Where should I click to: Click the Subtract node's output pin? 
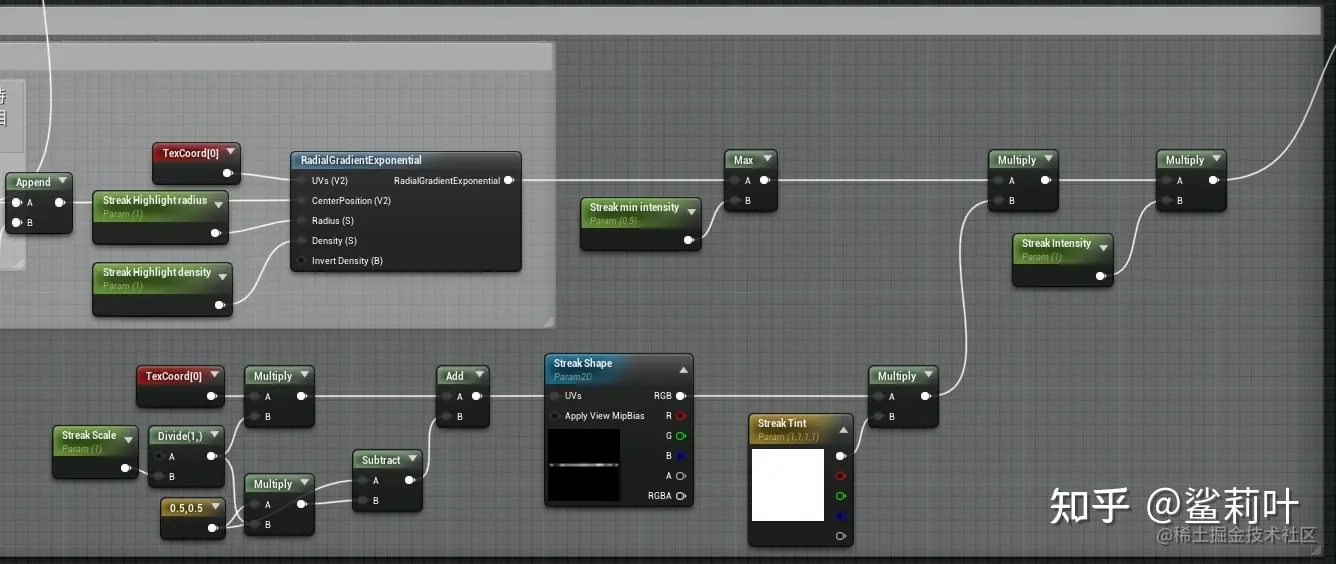(x=409, y=480)
